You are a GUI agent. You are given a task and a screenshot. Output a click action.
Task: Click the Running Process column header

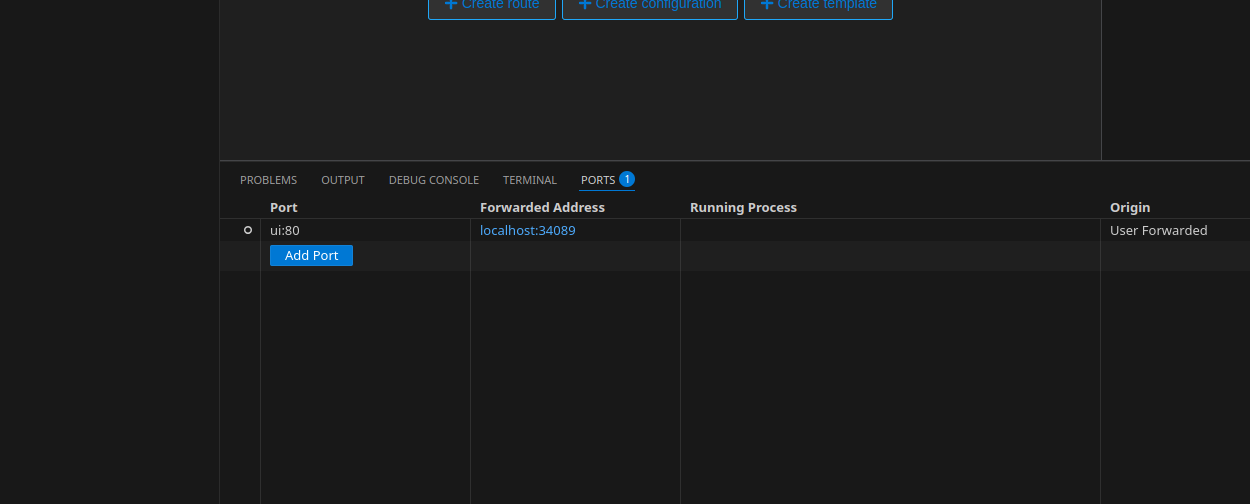pos(743,207)
